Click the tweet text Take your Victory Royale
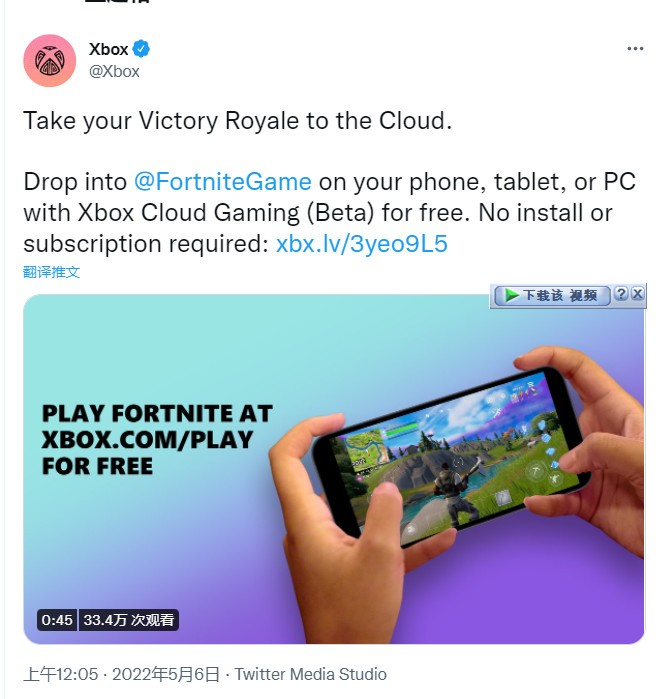This screenshot has width=663, height=699. pyautogui.click(x=237, y=121)
